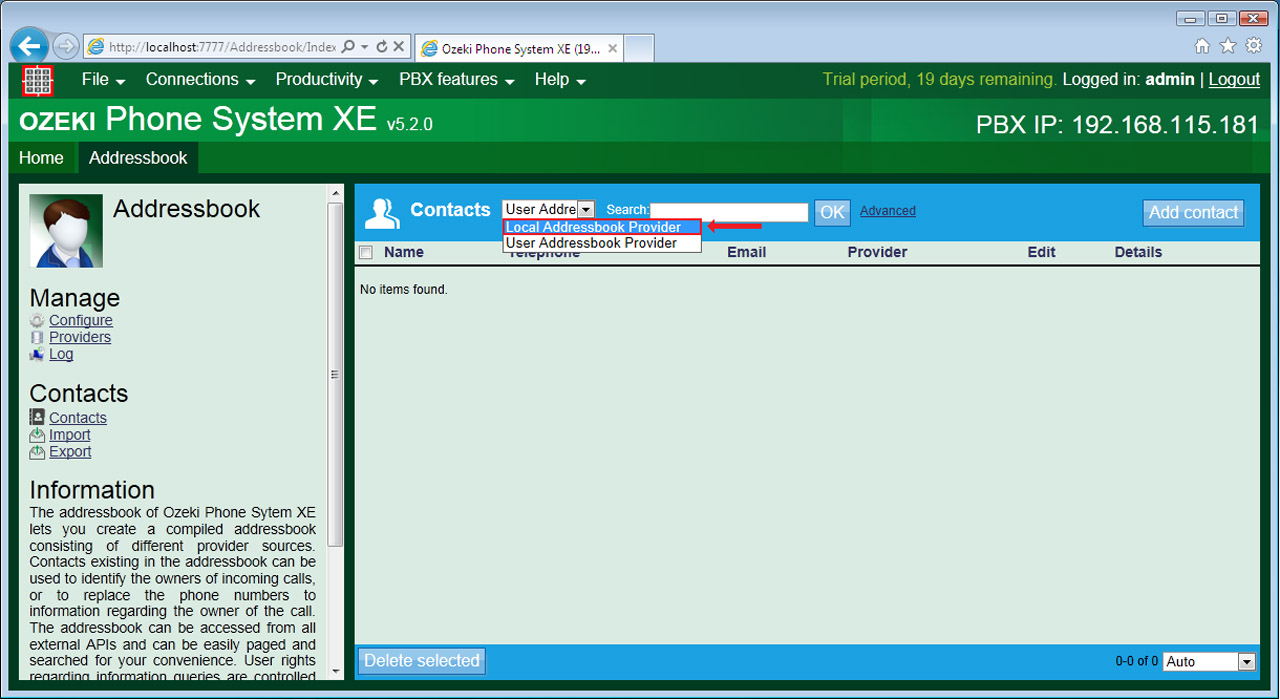Image resolution: width=1280 pixels, height=700 pixels.
Task: Open the PBX features menu
Action: [457, 80]
